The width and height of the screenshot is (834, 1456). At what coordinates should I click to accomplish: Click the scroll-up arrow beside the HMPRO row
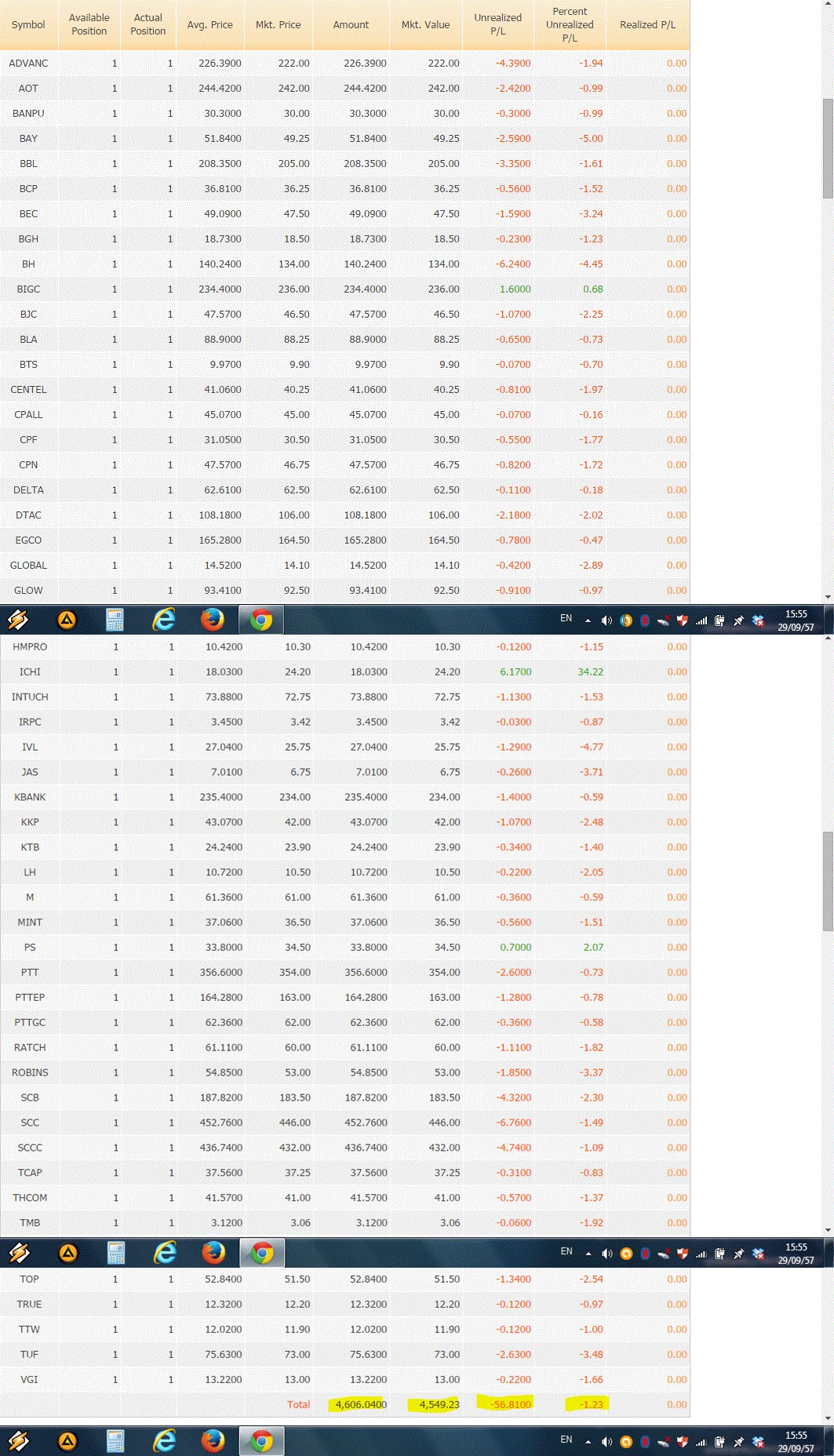pos(828,639)
